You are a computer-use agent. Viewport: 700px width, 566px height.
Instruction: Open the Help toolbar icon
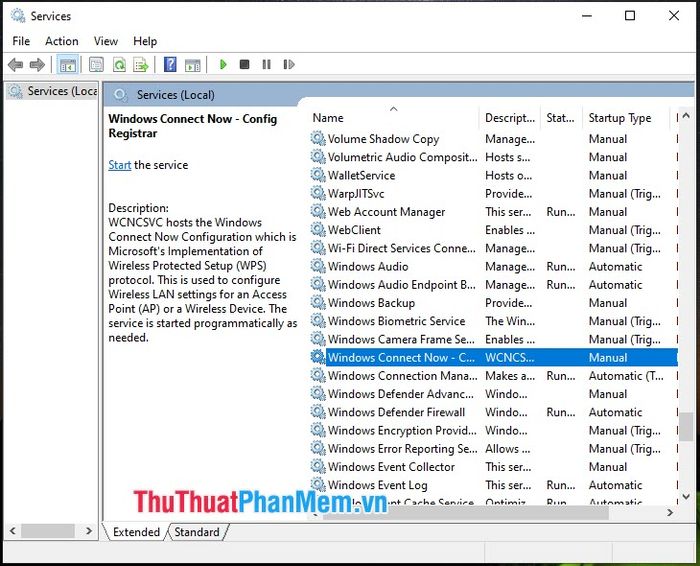170,65
